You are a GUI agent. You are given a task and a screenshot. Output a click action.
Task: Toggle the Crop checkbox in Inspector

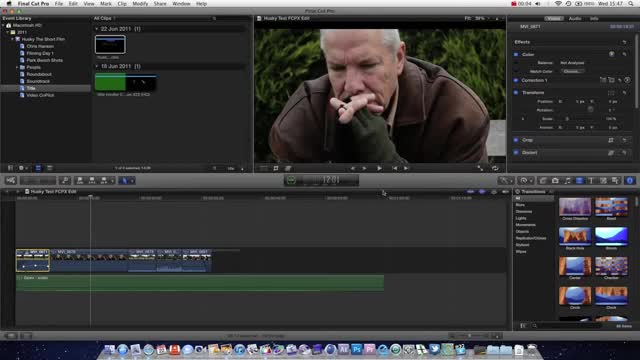click(516, 140)
